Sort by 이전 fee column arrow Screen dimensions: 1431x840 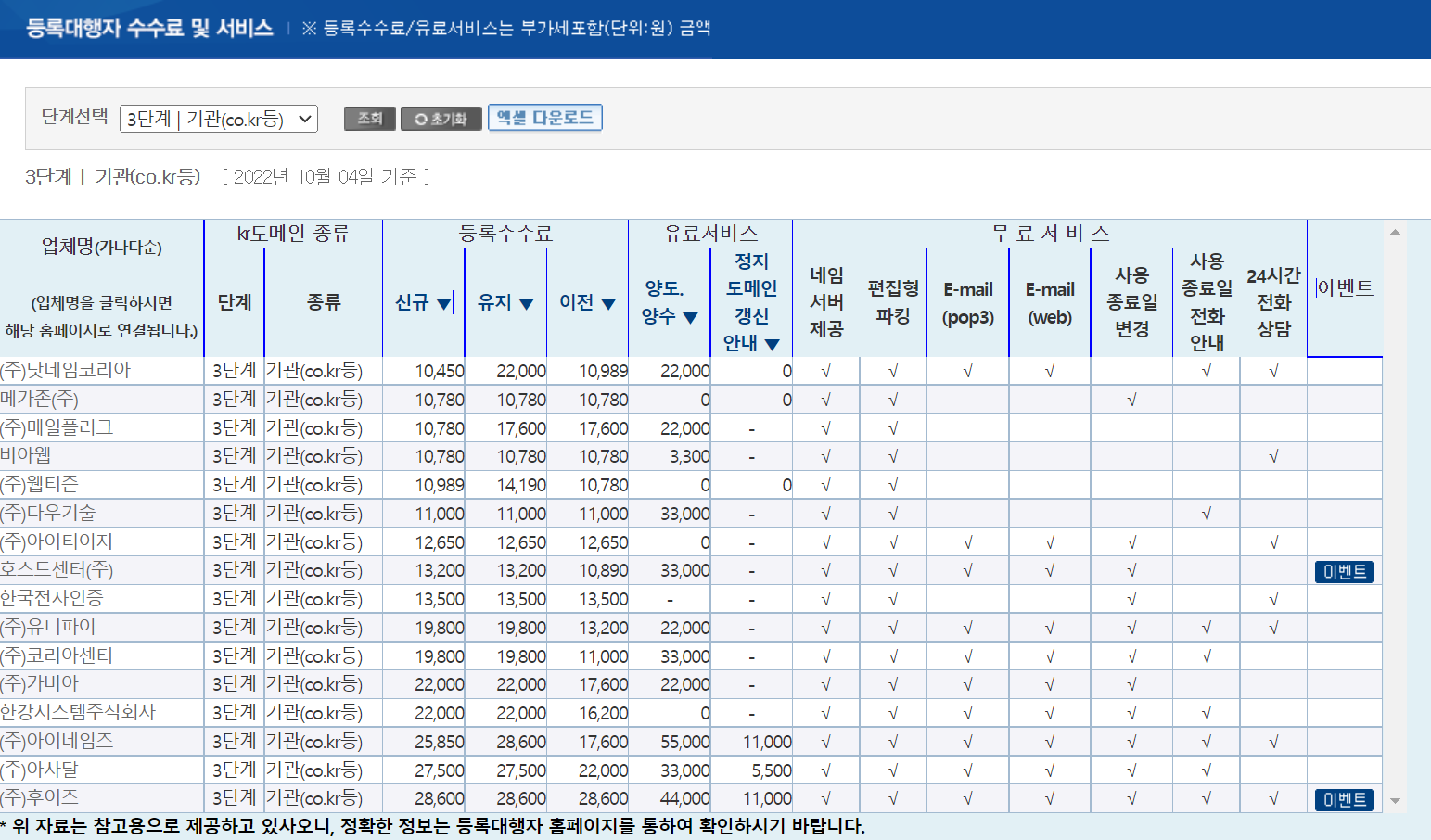click(x=608, y=303)
